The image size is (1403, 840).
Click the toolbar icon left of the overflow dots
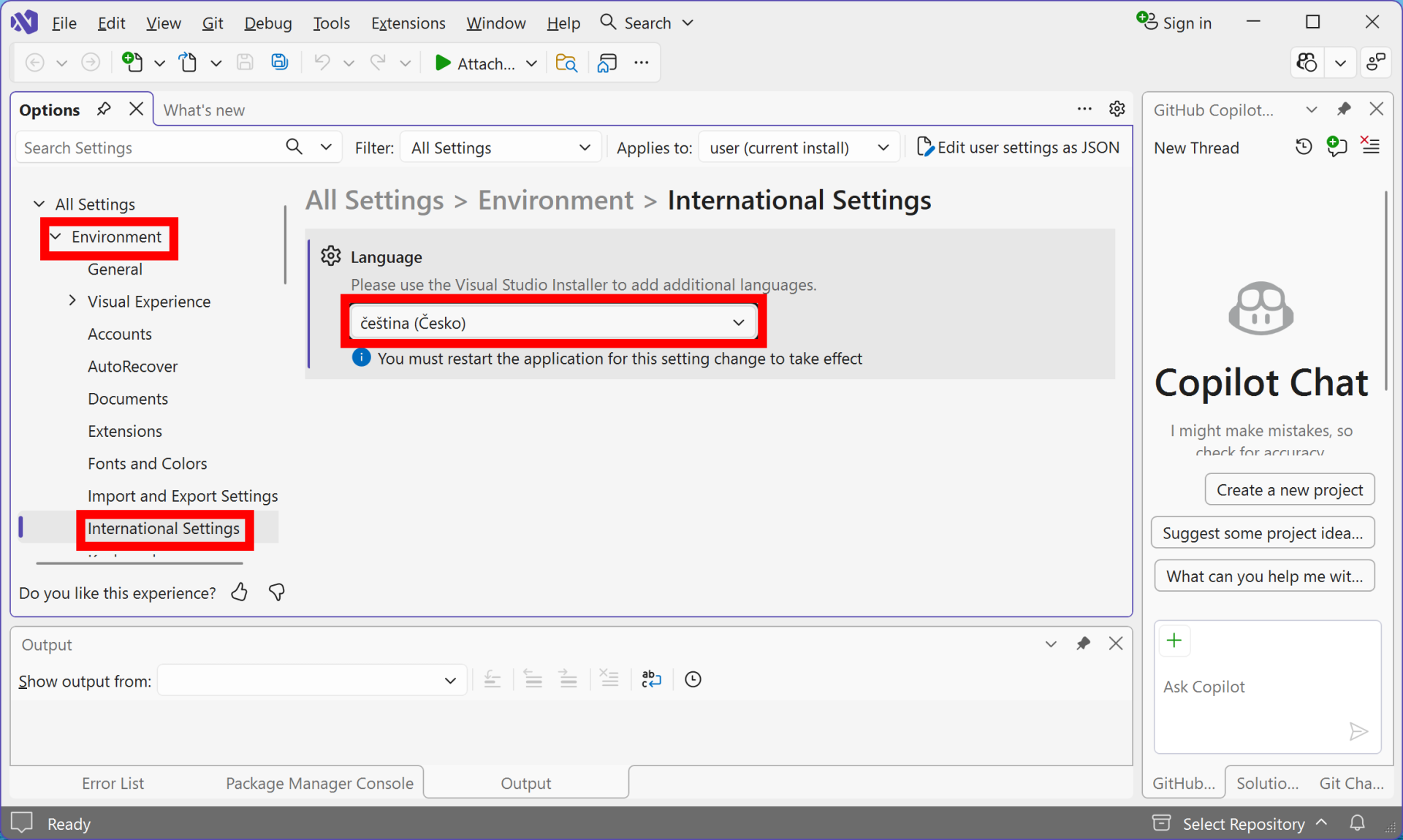[x=607, y=64]
